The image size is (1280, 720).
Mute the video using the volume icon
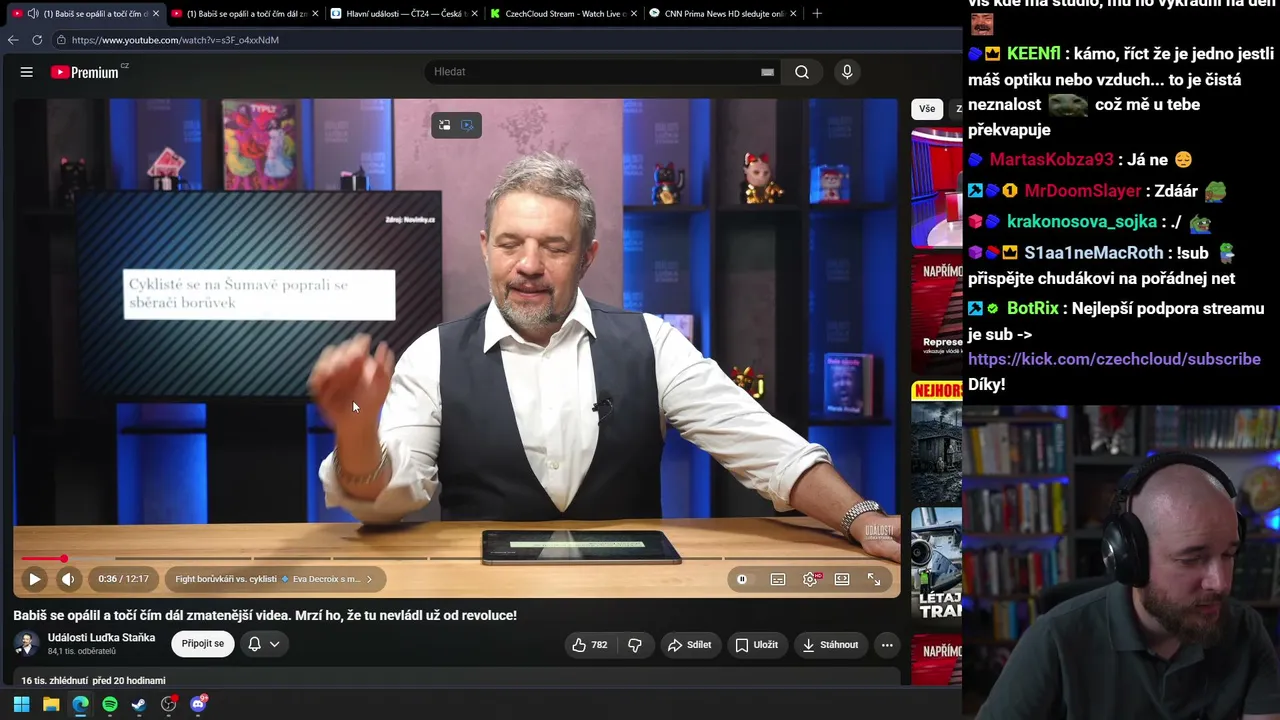point(68,579)
